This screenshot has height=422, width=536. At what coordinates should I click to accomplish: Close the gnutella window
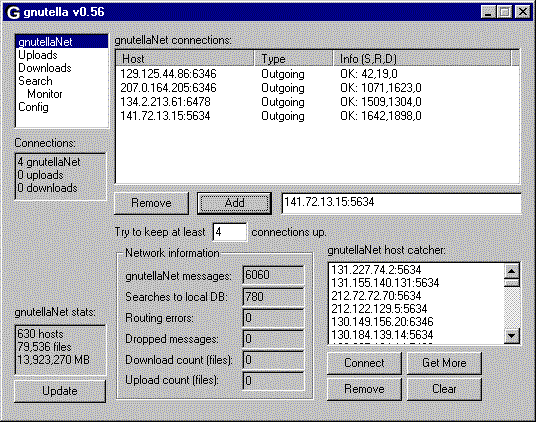pyautogui.click(x=523, y=12)
